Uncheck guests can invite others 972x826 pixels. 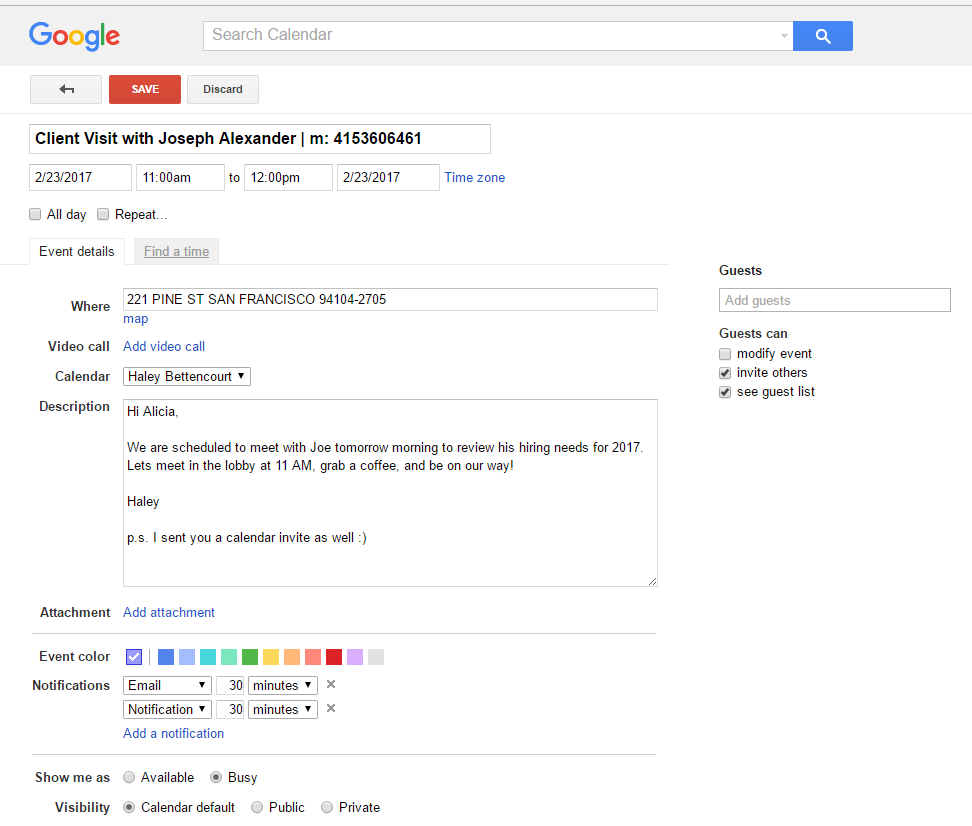coord(725,373)
